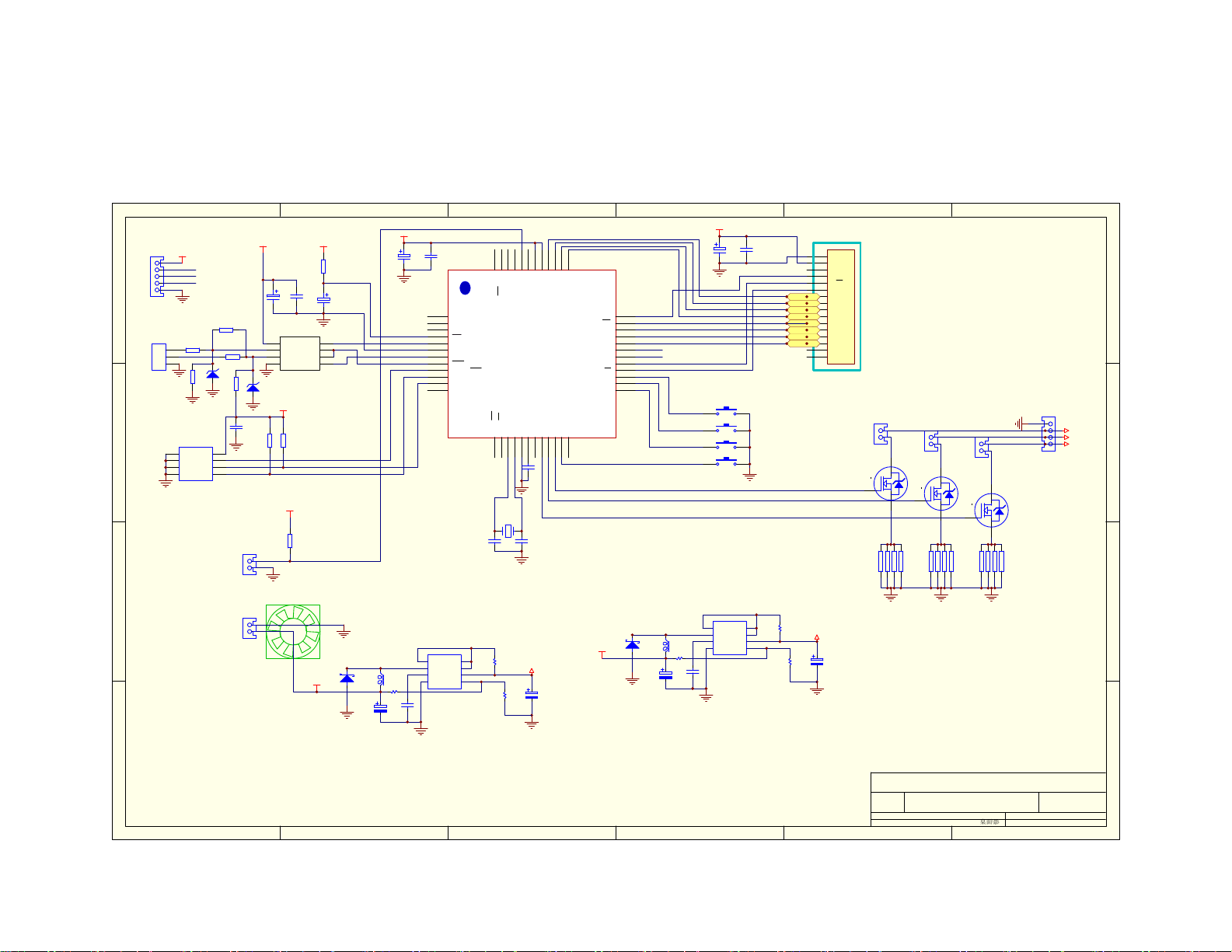Select the leftmost of the three MOSFET symbols

click(x=891, y=483)
